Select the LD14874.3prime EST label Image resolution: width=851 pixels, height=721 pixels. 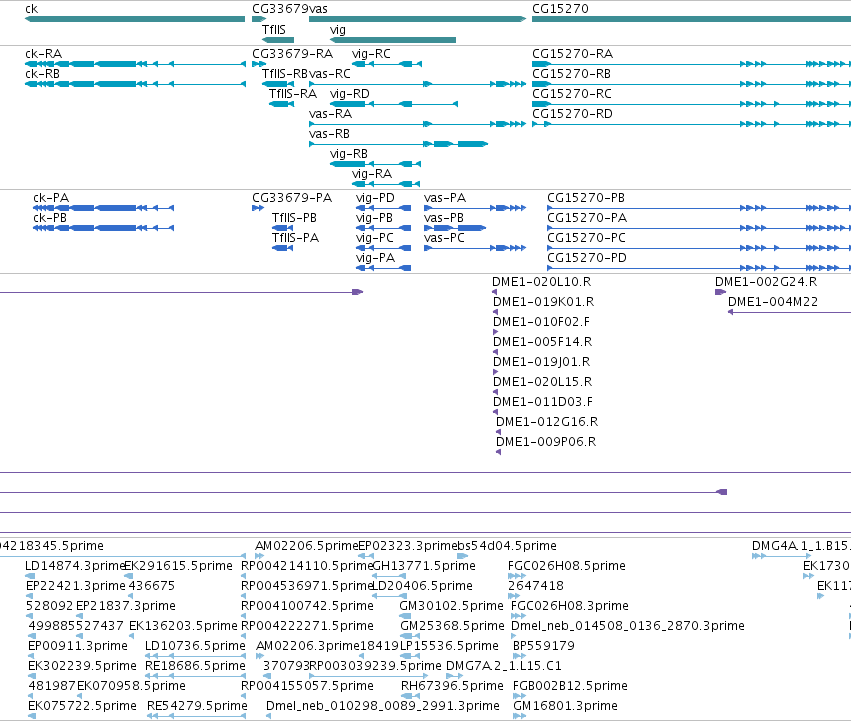[75, 567]
